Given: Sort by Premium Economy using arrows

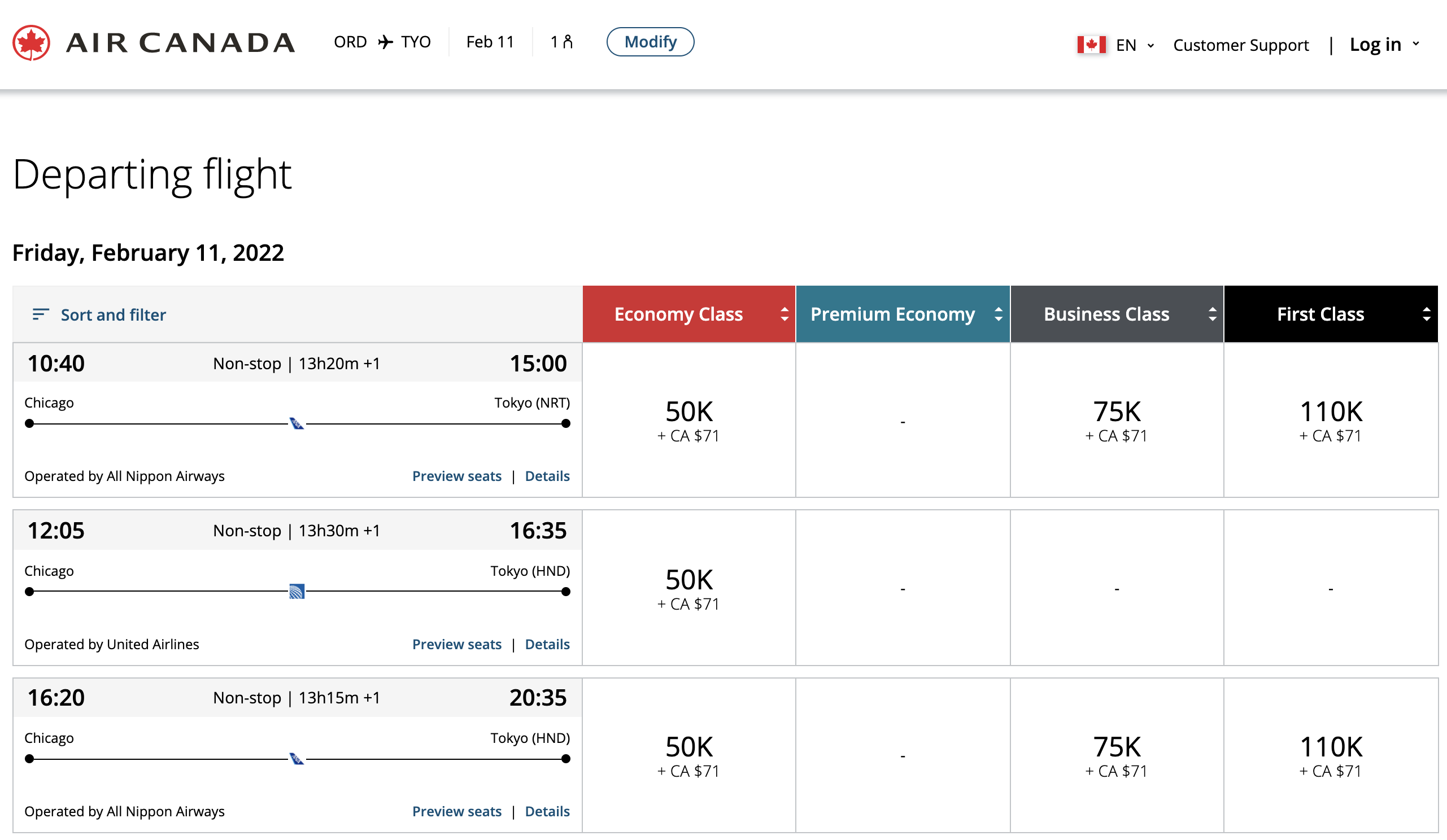Looking at the screenshot, I should 999,314.
